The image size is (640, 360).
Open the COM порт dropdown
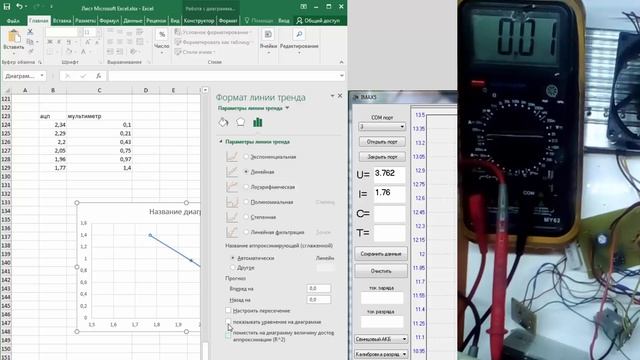(x=382, y=127)
